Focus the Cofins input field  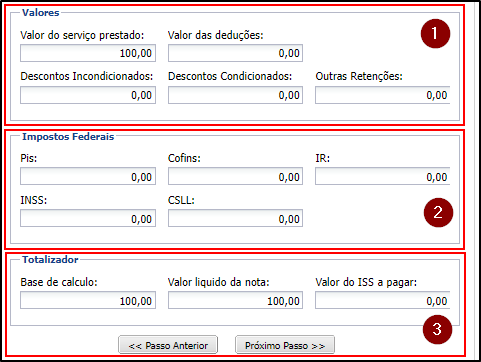(235, 176)
